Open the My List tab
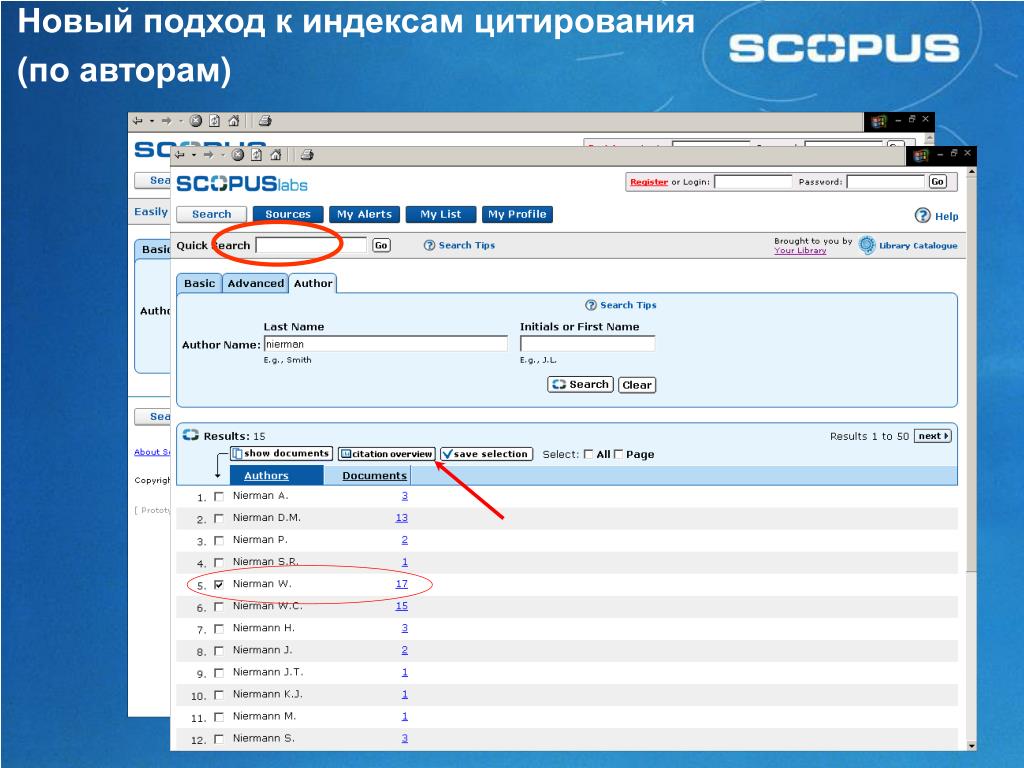 pyautogui.click(x=441, y=214)
